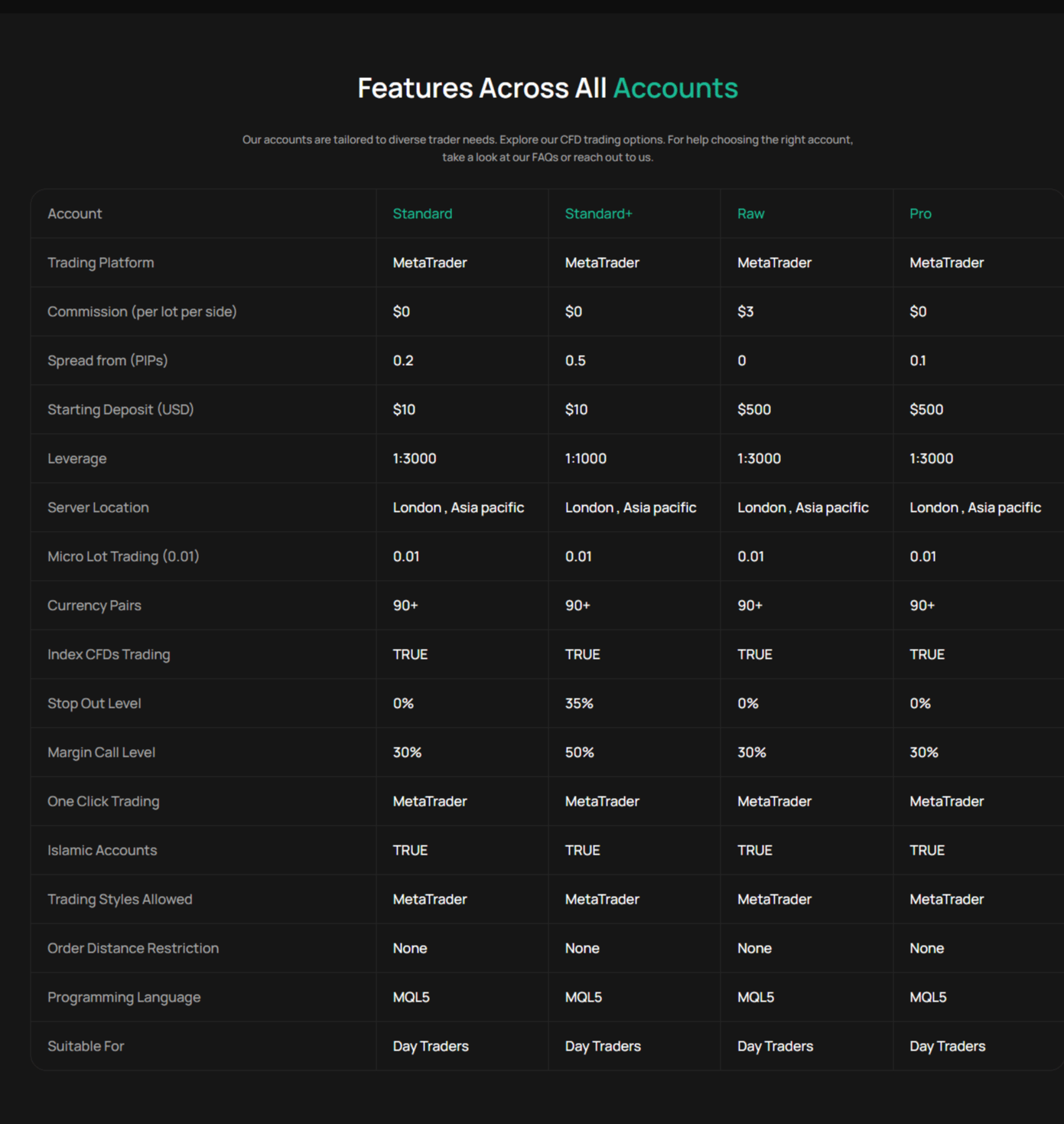Click the Stop Out Level label
Image resolution: width=1064 pixels, height=1124 pixels.
(x=94, y=703)
